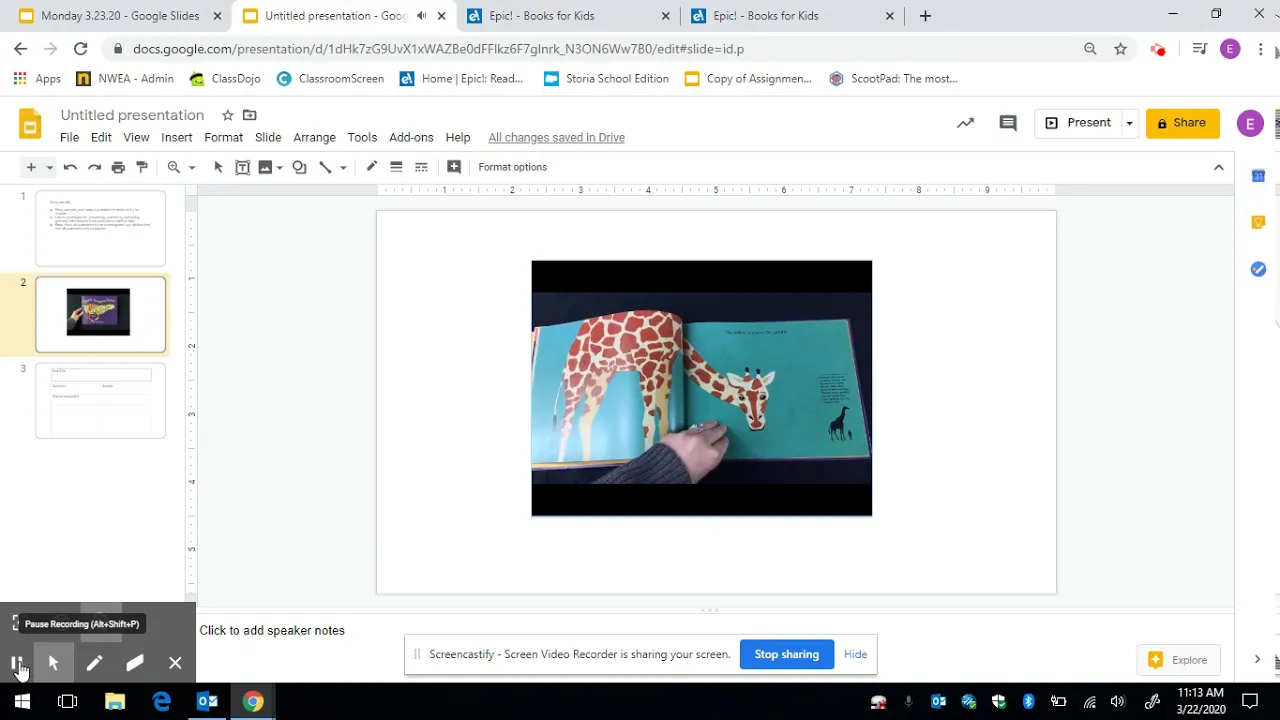Hide the Screencastify sharing bar

coord(855,654)
